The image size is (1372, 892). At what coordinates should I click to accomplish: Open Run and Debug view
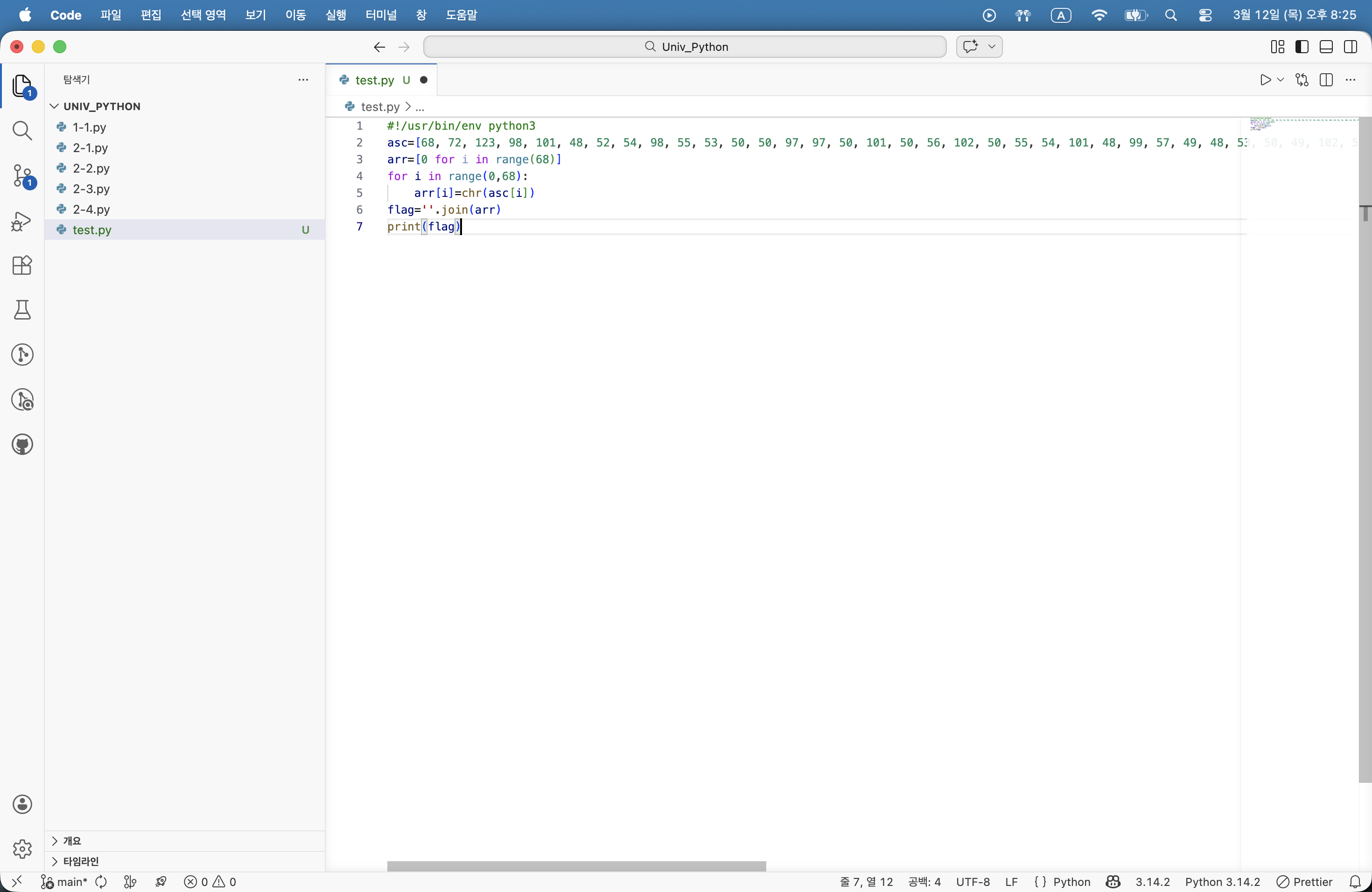tap(22, 221)
